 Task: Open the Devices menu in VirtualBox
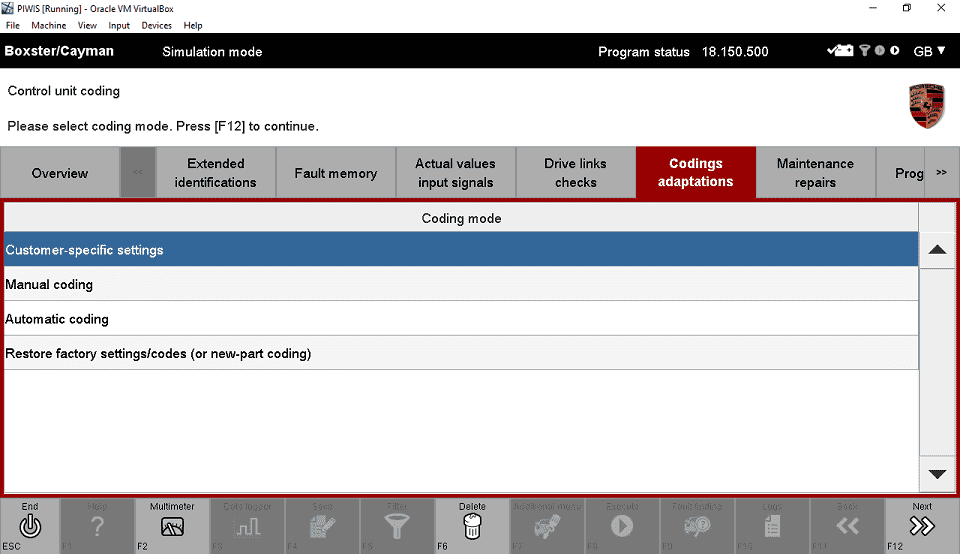(x=156, y=25)
